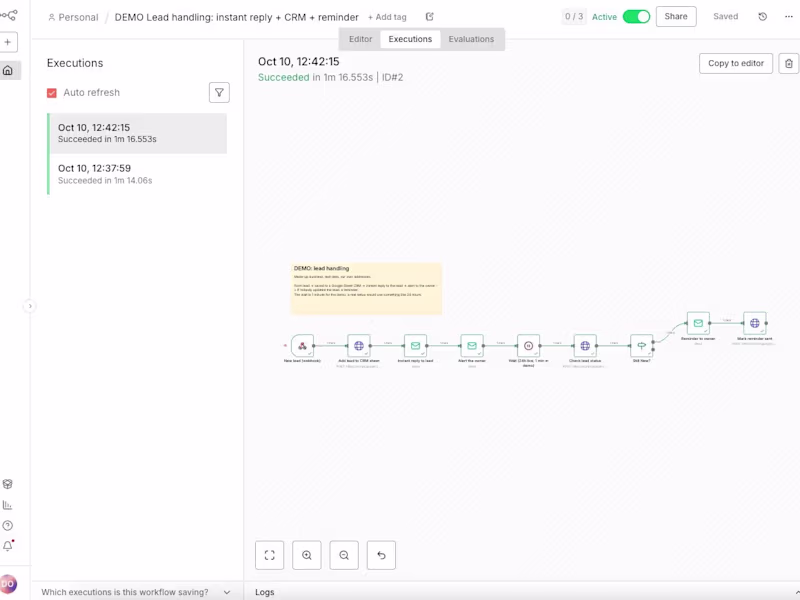Open the three-dots workflow options menu
800x600 pixels.
tap(789, 16)
